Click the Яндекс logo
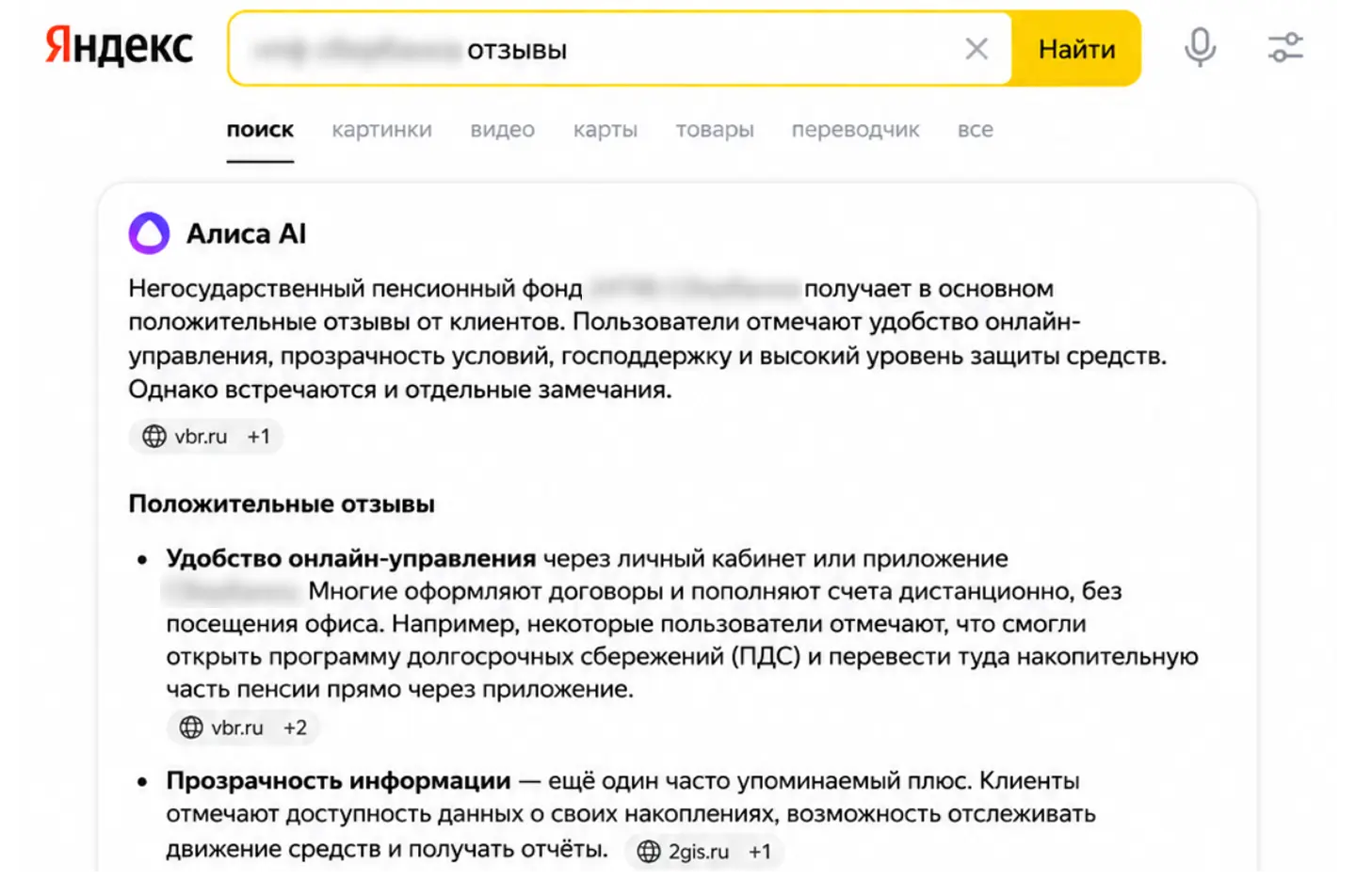This screenshot has width=1356, height=896. click(x=119, y=46)
